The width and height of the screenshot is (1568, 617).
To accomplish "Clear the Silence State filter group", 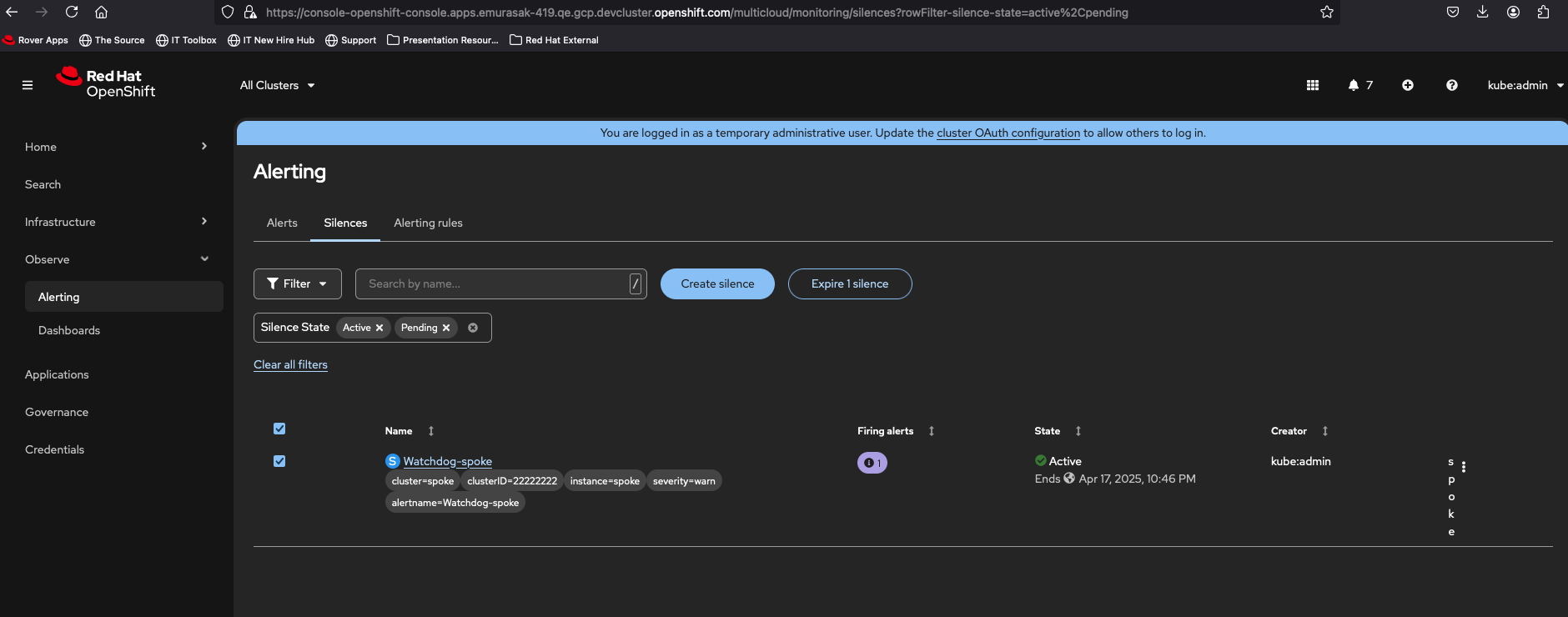I will coord(473,328).
